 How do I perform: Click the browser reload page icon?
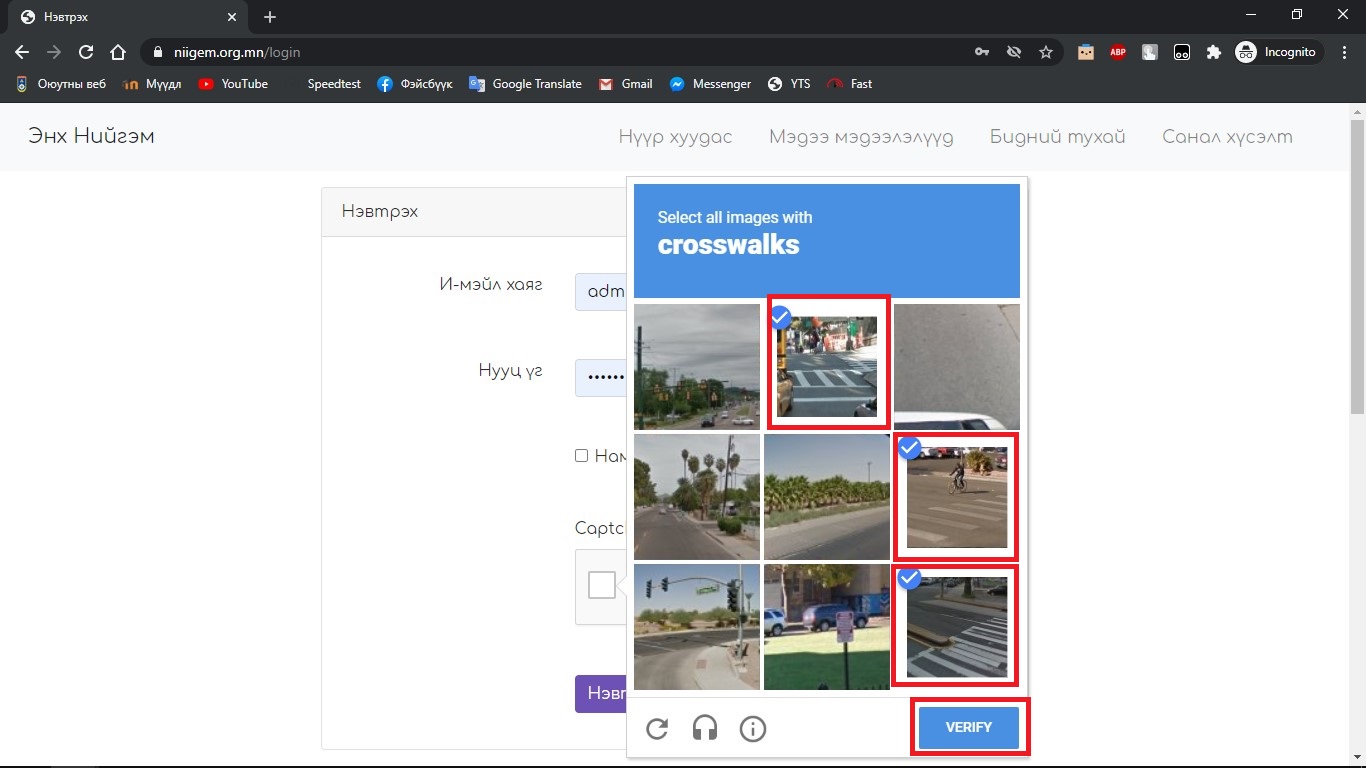tap(86, 52)
